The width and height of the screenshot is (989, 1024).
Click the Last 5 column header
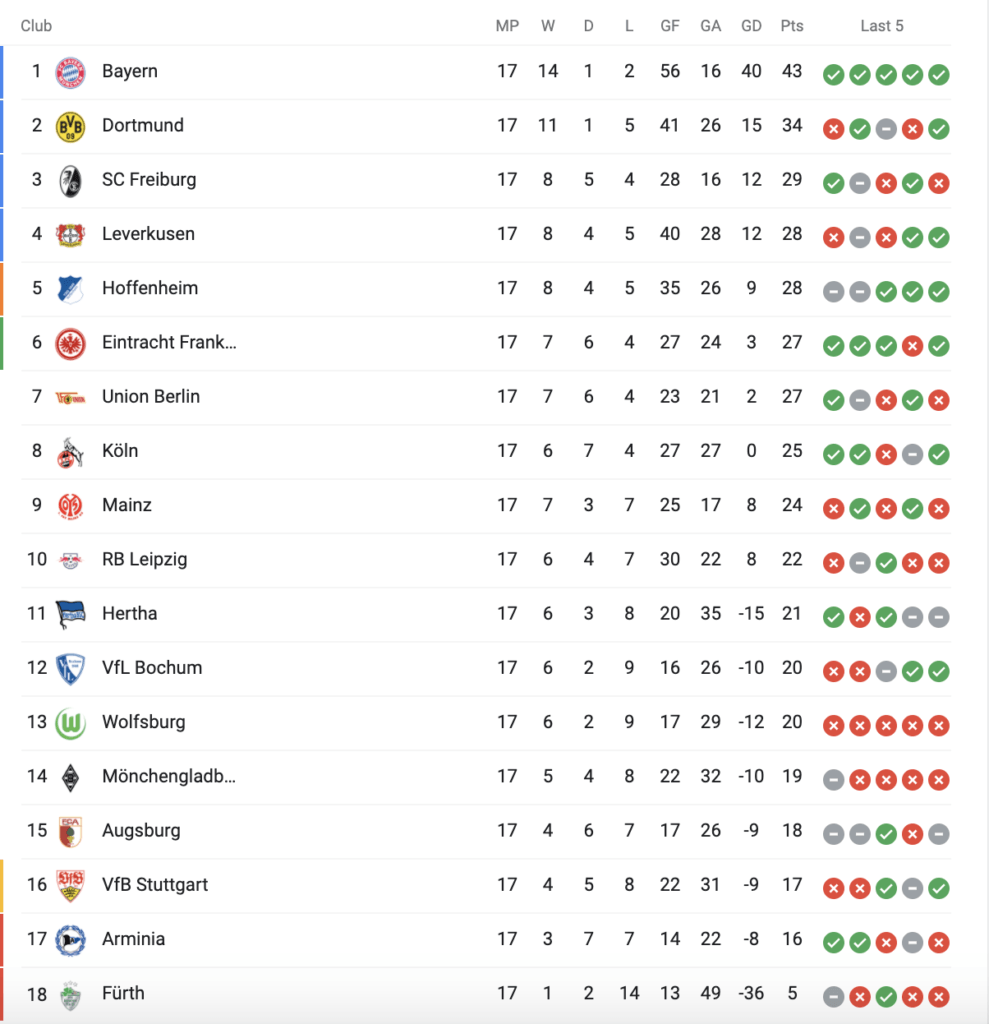pyautogui.click(x=881, y=26)
